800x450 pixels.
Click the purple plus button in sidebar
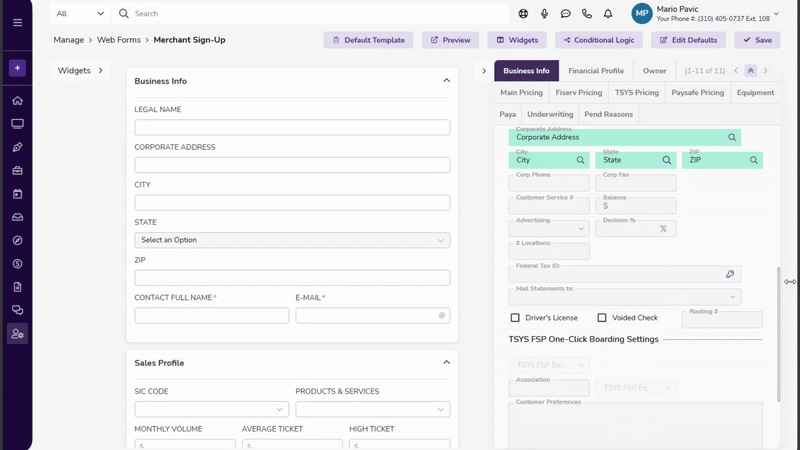click(17, 68)
